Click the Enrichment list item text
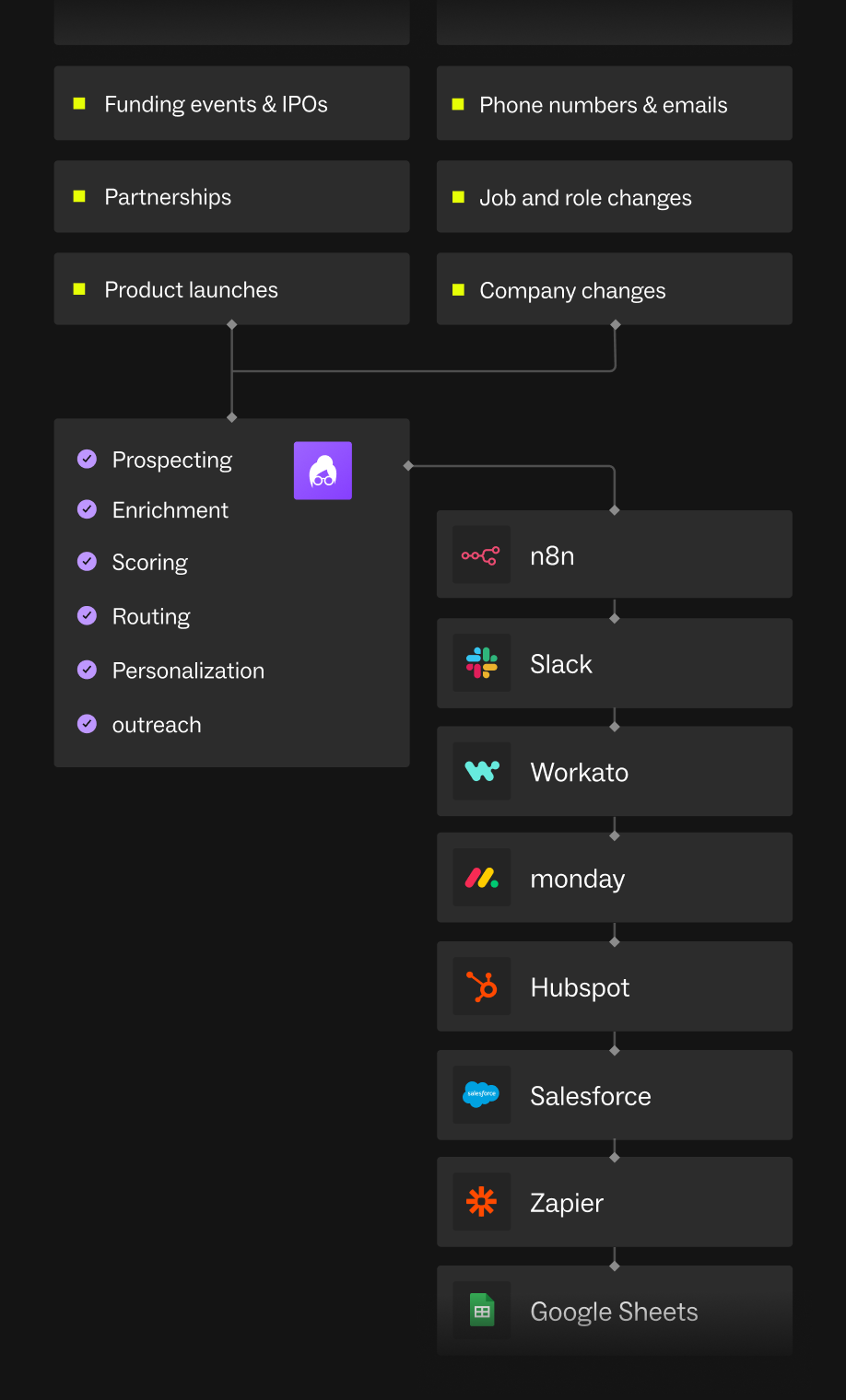The height and width of the screenshot is (1400, 846). (170, 510)
